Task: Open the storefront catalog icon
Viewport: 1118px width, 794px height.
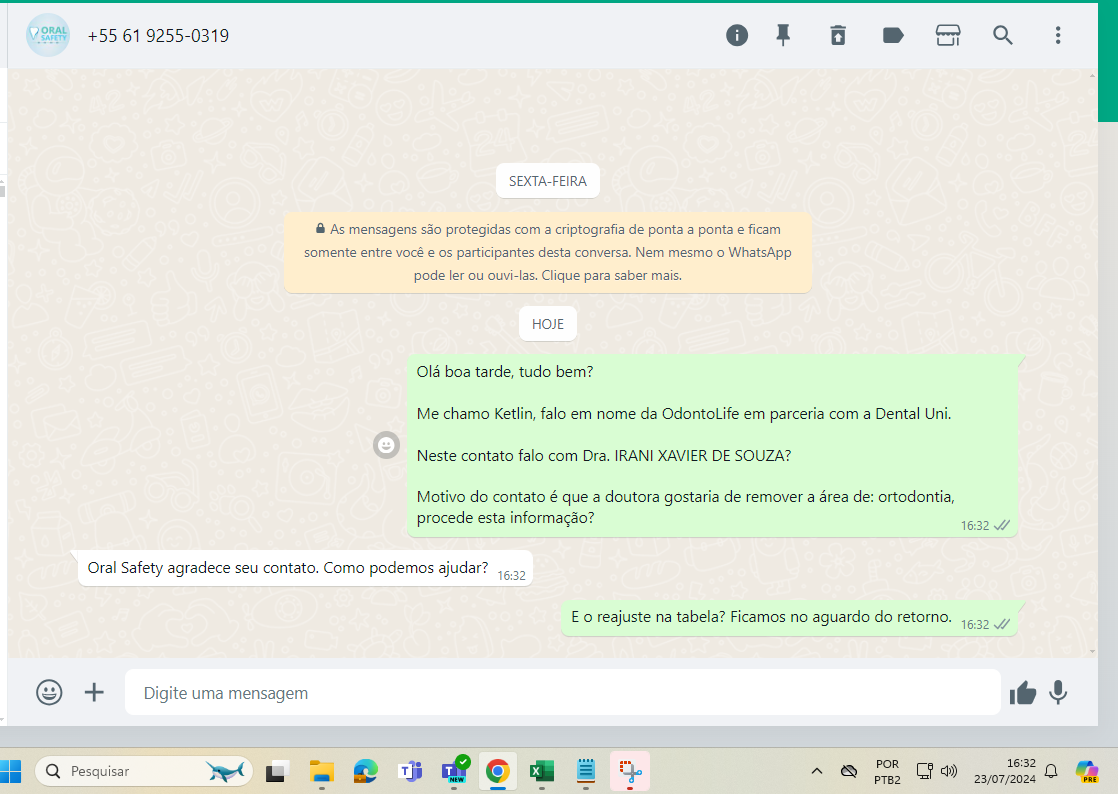Action: coord(948,35)
